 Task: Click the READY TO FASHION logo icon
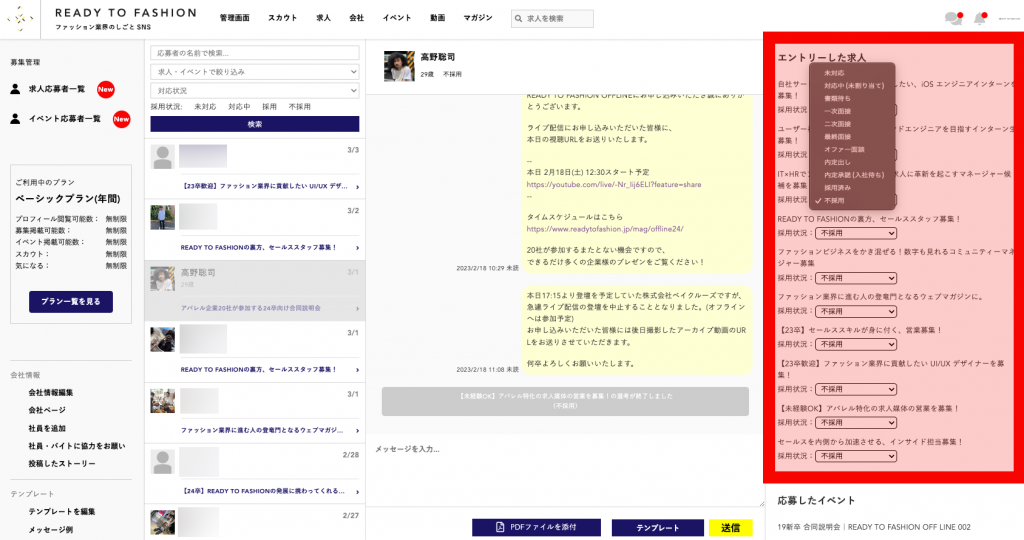click(x=20, y=18)
